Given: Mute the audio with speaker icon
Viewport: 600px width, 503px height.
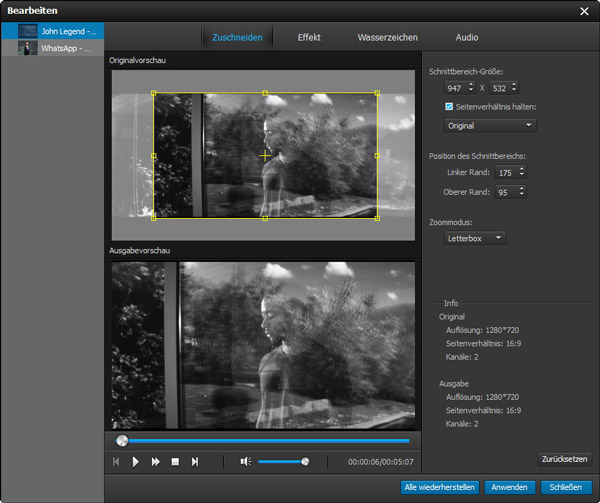Looking at the screenshot, I should (x=246, y=462).
